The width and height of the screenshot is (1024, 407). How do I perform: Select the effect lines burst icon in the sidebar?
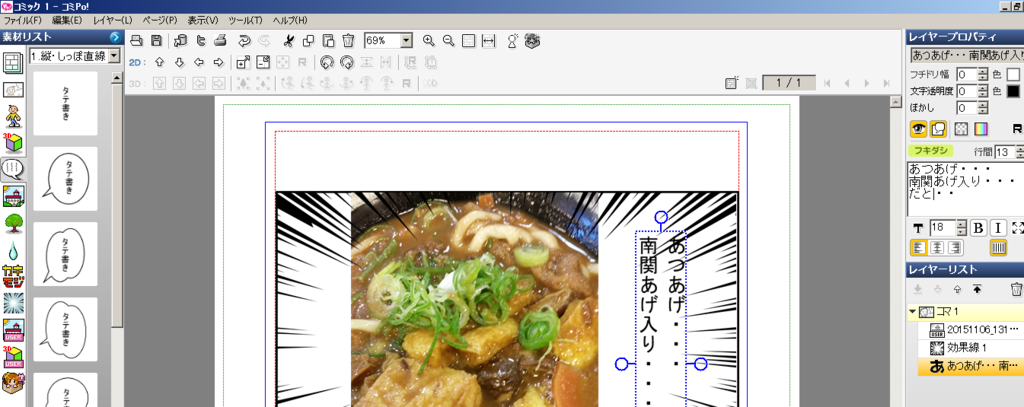point(12,303)
